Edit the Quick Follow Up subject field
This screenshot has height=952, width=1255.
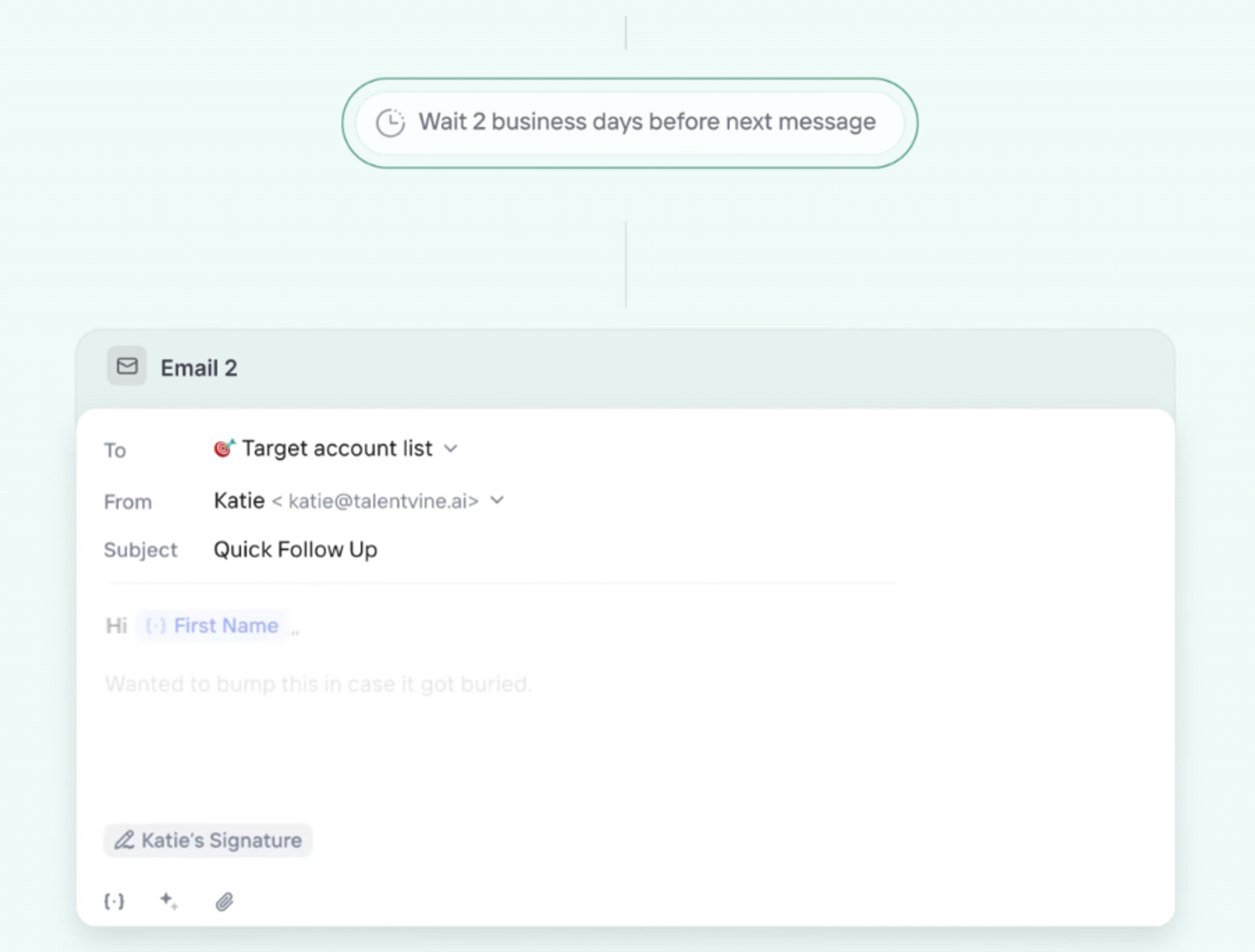coord(296,549)
